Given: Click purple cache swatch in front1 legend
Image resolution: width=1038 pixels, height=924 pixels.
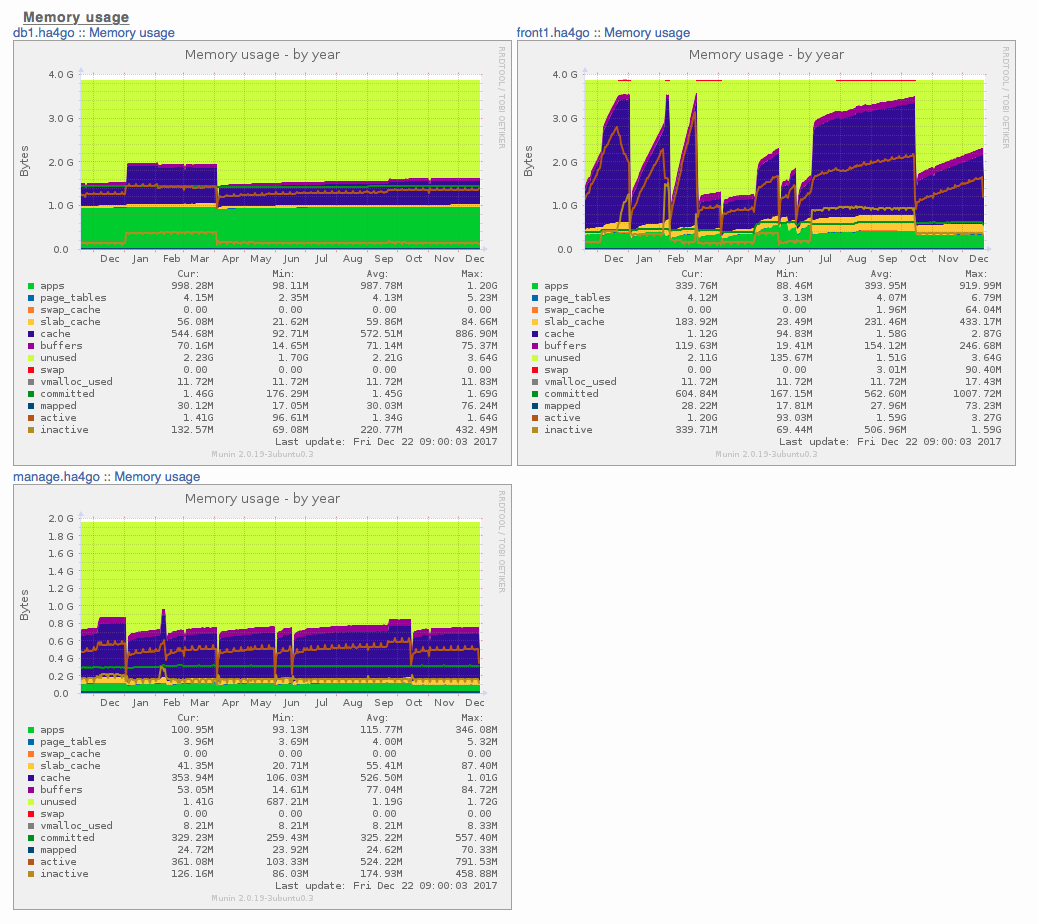Looking at the screenshot, I should (535, 334).
